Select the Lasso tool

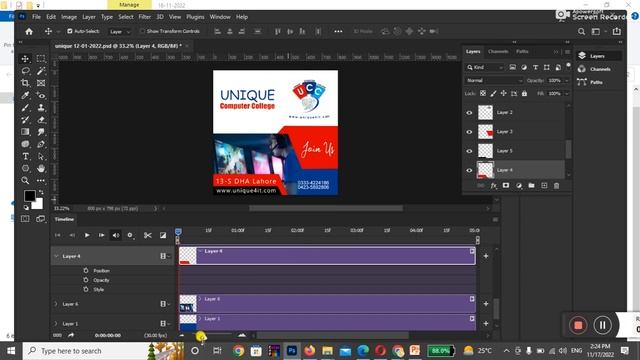[x=25, y=71]
